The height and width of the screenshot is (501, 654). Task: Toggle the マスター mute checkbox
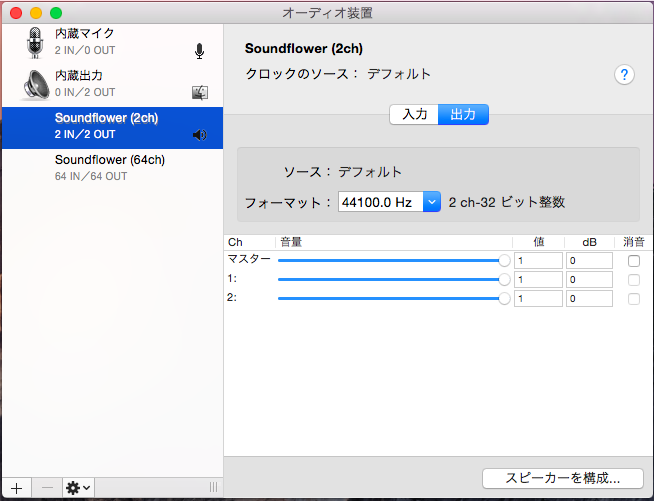(x=634, y=261)
